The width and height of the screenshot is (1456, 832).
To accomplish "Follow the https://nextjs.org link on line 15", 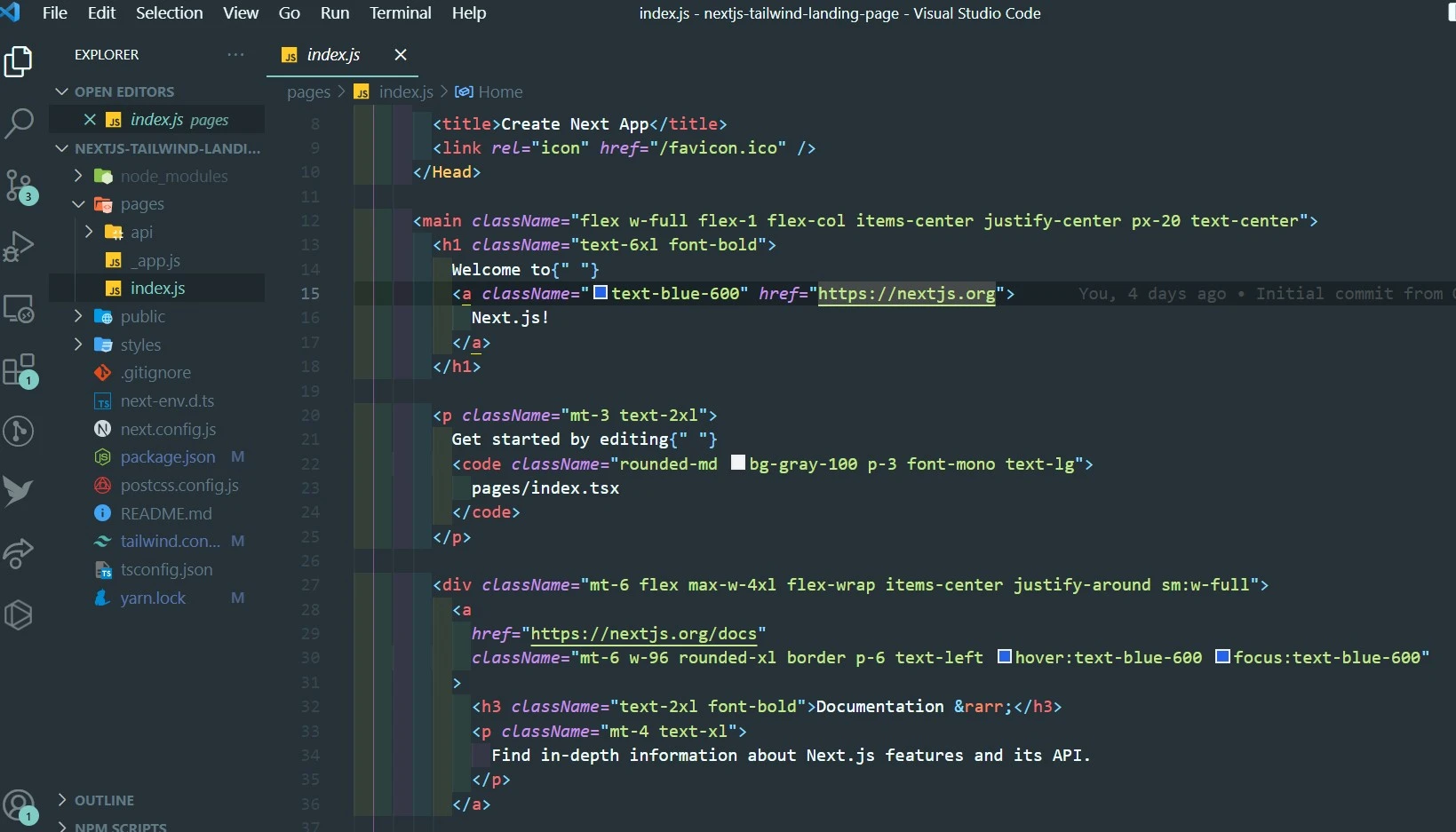I will (906, 294).
